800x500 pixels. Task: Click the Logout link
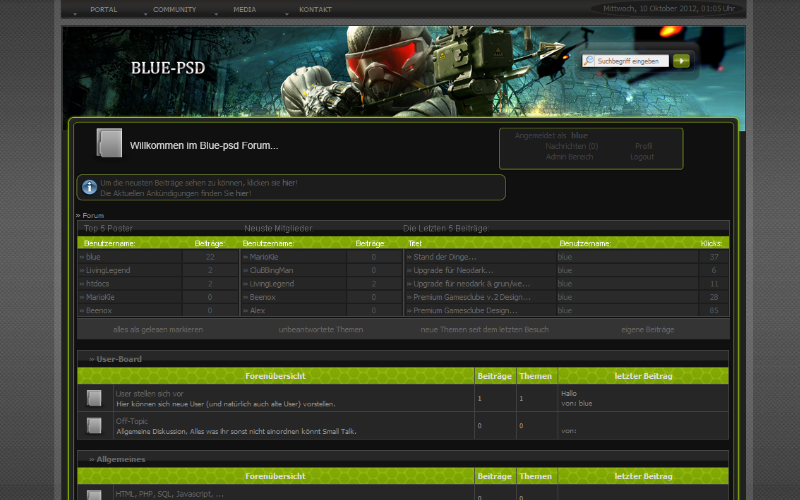[x=642, y=157]
